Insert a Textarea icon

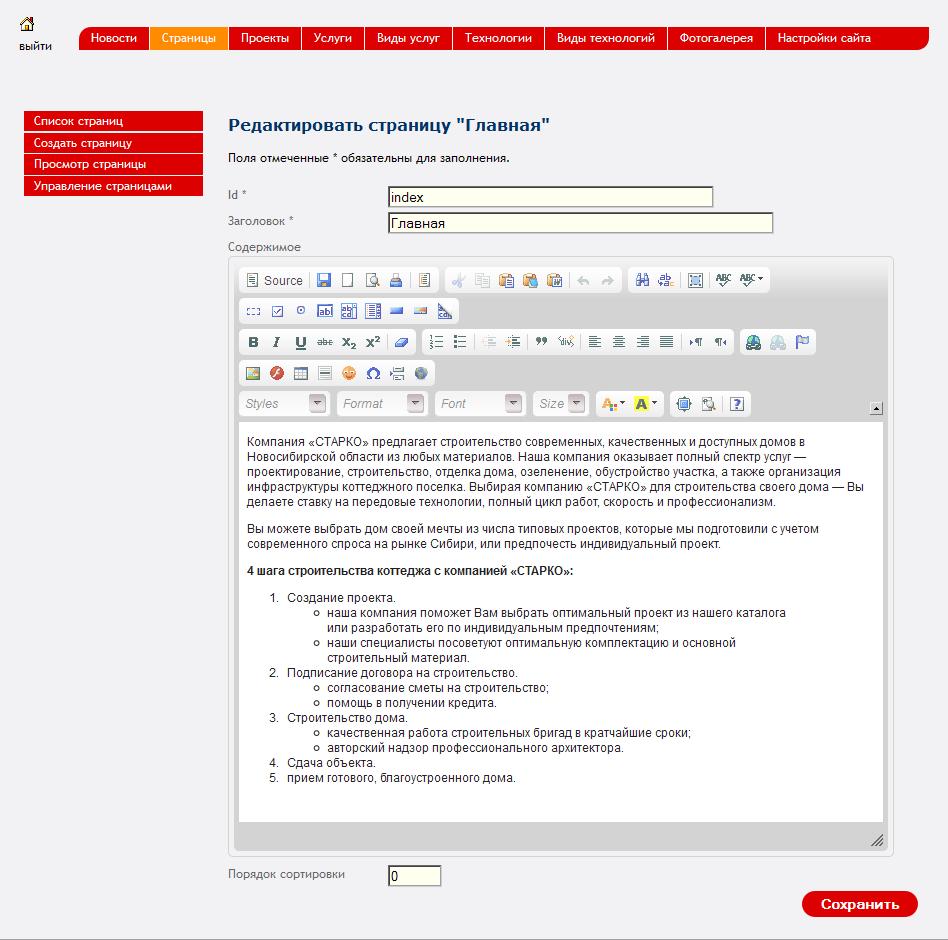[x=349, y=311]
